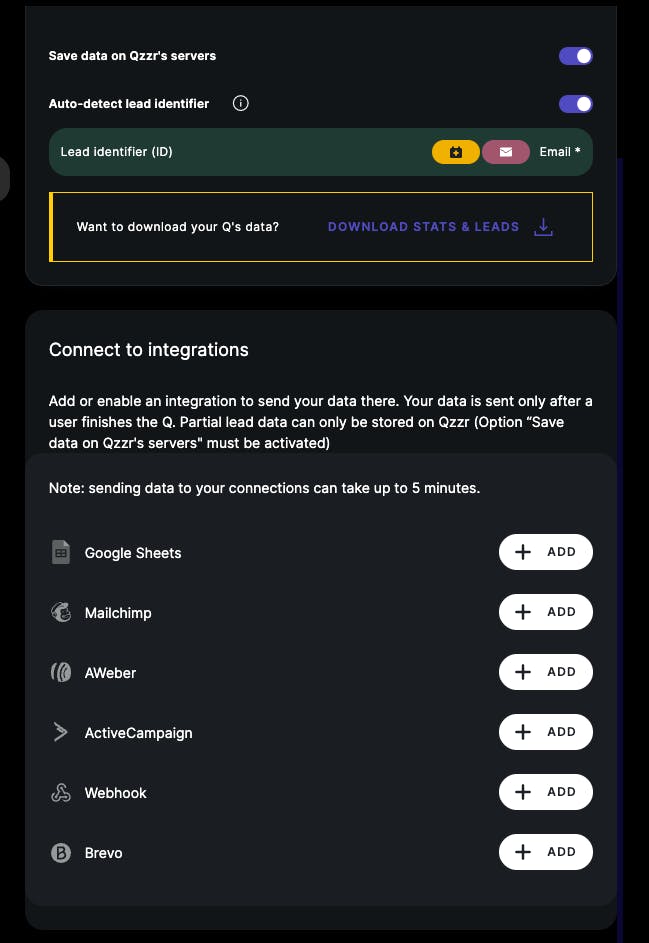Click the Mailchimp monkey icon
This screenshot has width=649, height=943.
[61, 612]
